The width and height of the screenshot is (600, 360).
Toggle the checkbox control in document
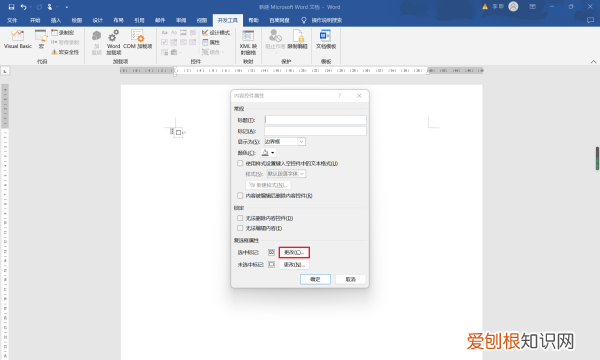178,133
